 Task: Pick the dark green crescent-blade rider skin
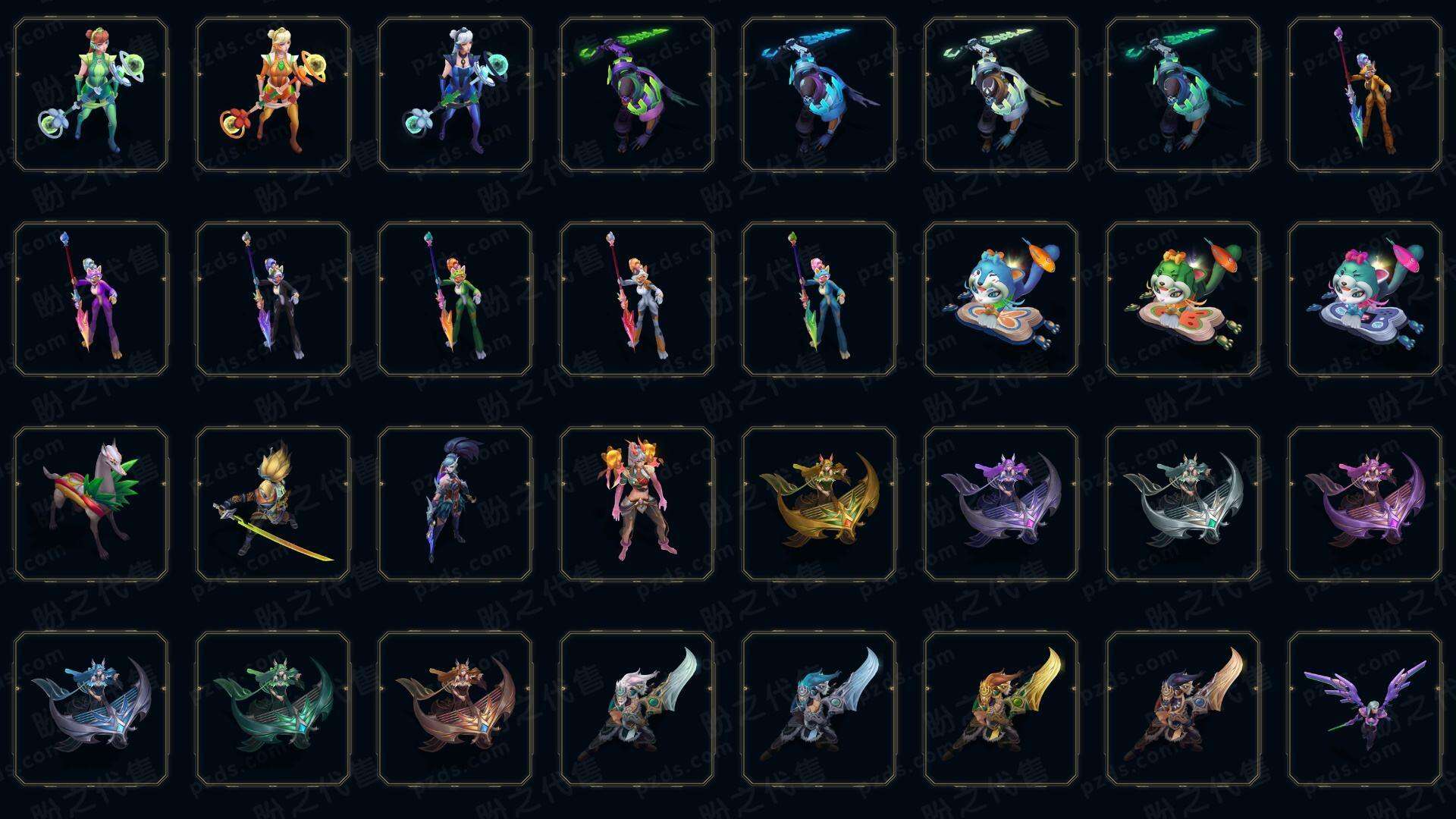pos(273,708)
